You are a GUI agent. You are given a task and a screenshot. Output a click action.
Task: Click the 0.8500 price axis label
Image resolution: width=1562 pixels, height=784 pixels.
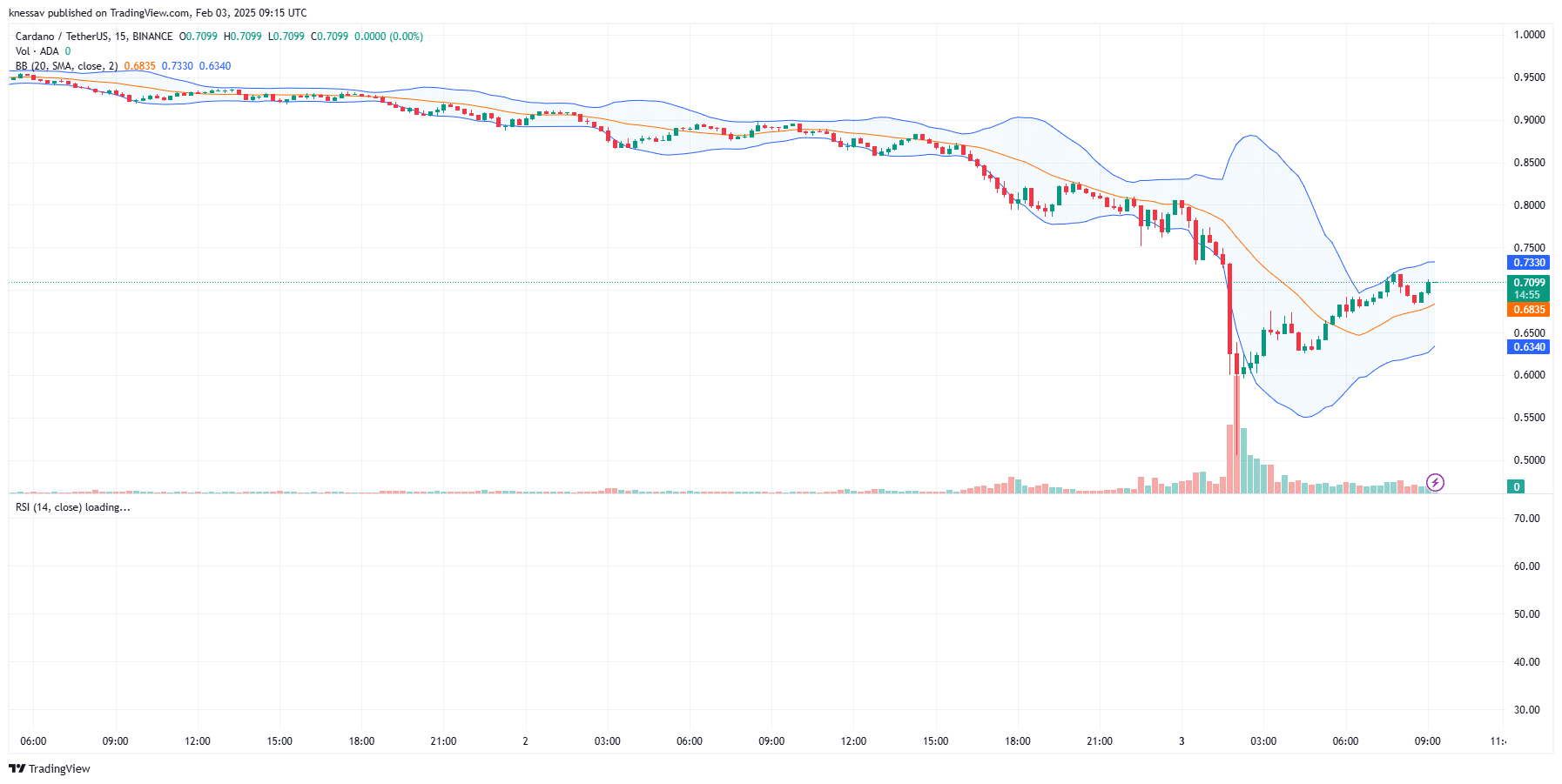1529,163
